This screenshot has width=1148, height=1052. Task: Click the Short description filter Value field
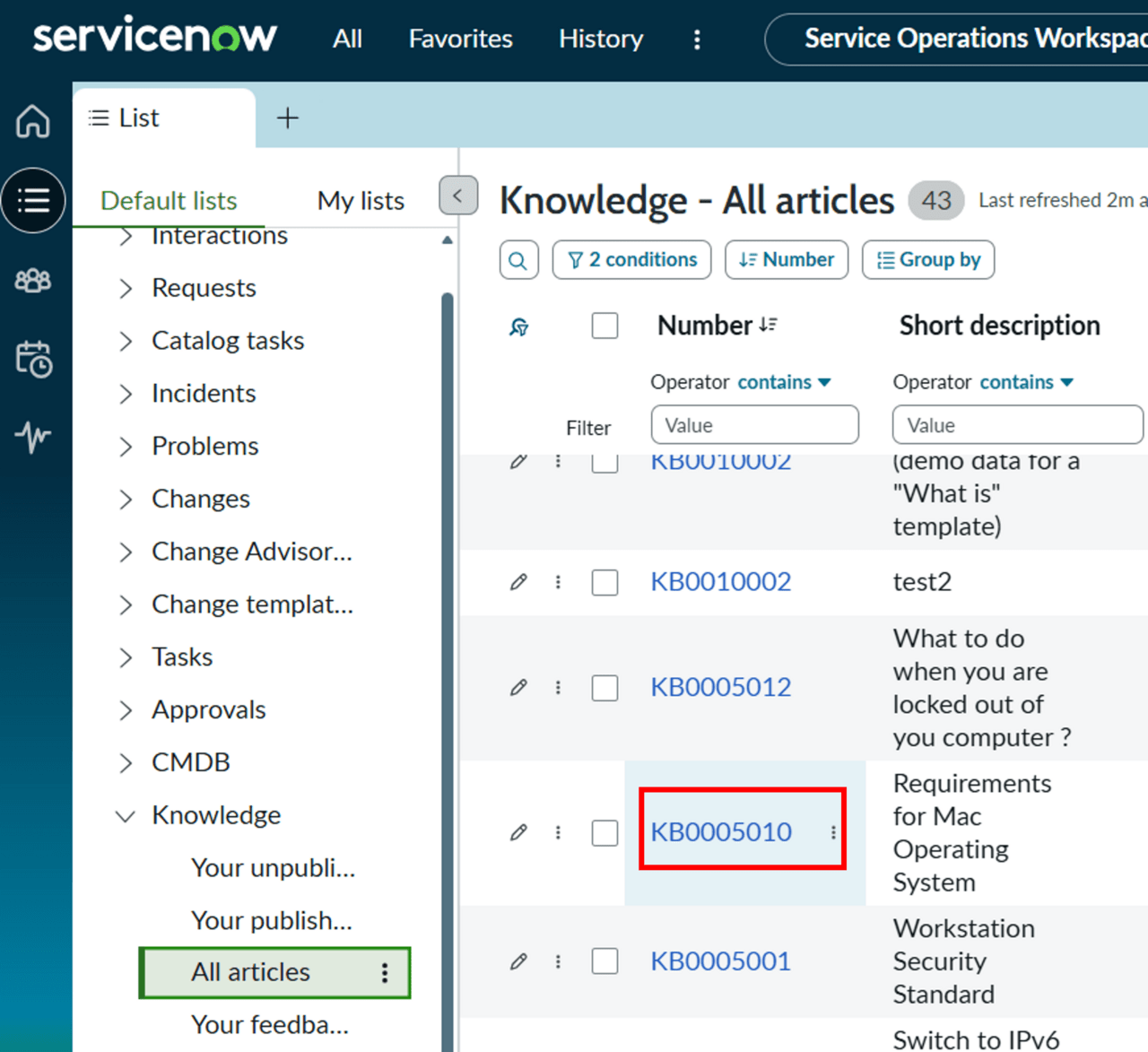(x=1017, y=425)
